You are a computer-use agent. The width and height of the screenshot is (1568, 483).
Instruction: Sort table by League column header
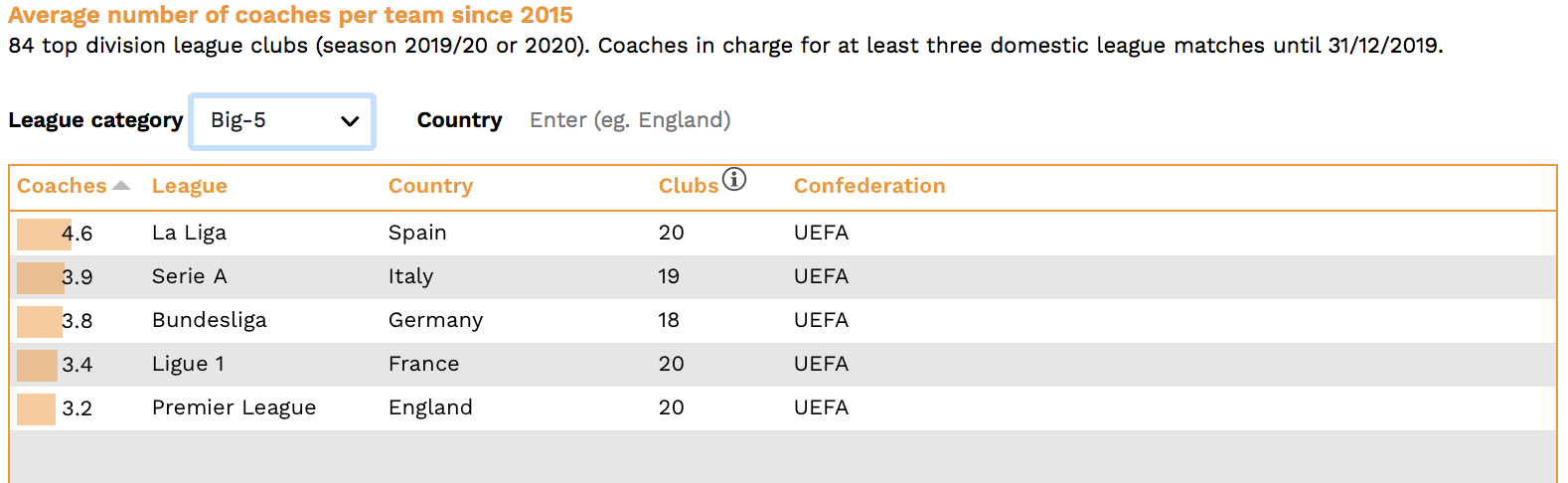tap(190, 186)
